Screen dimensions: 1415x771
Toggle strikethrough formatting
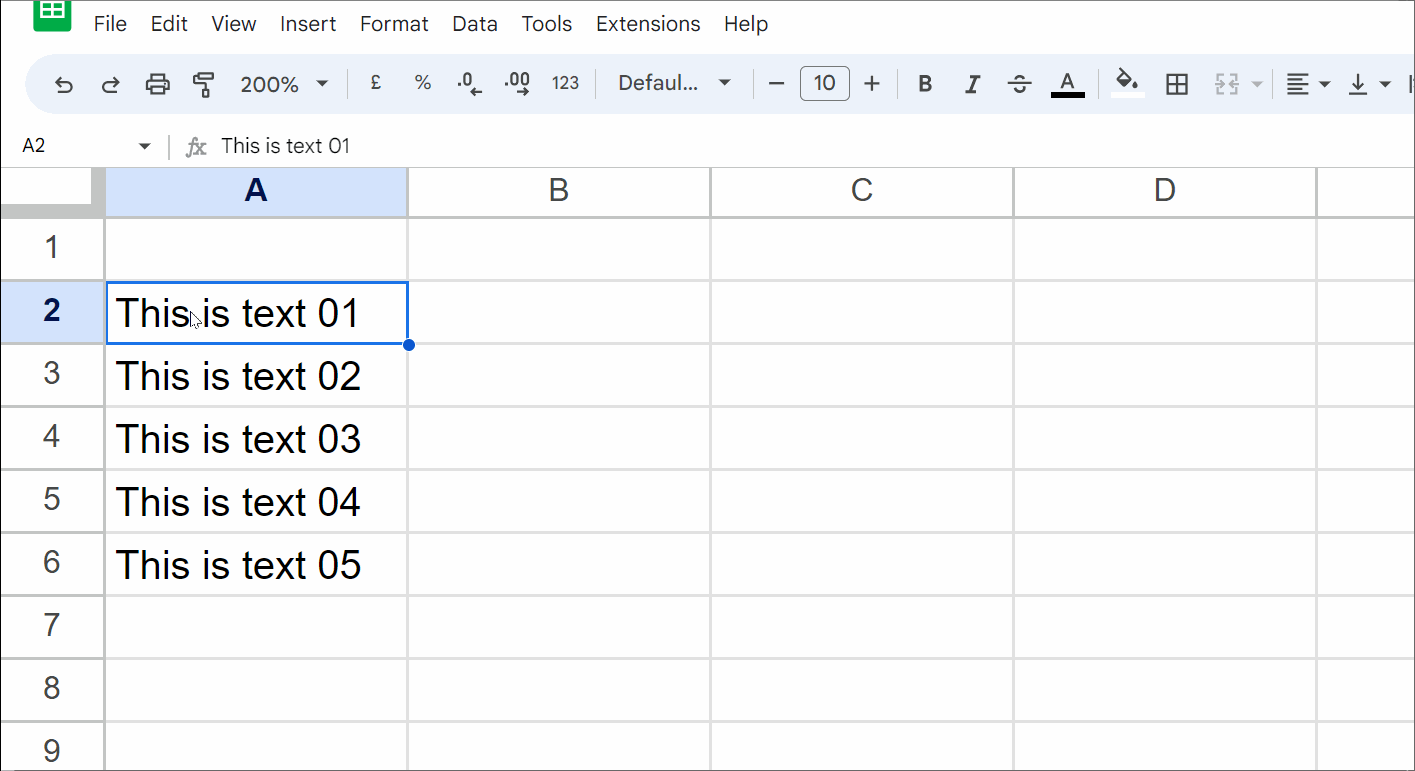[1019, 84]
